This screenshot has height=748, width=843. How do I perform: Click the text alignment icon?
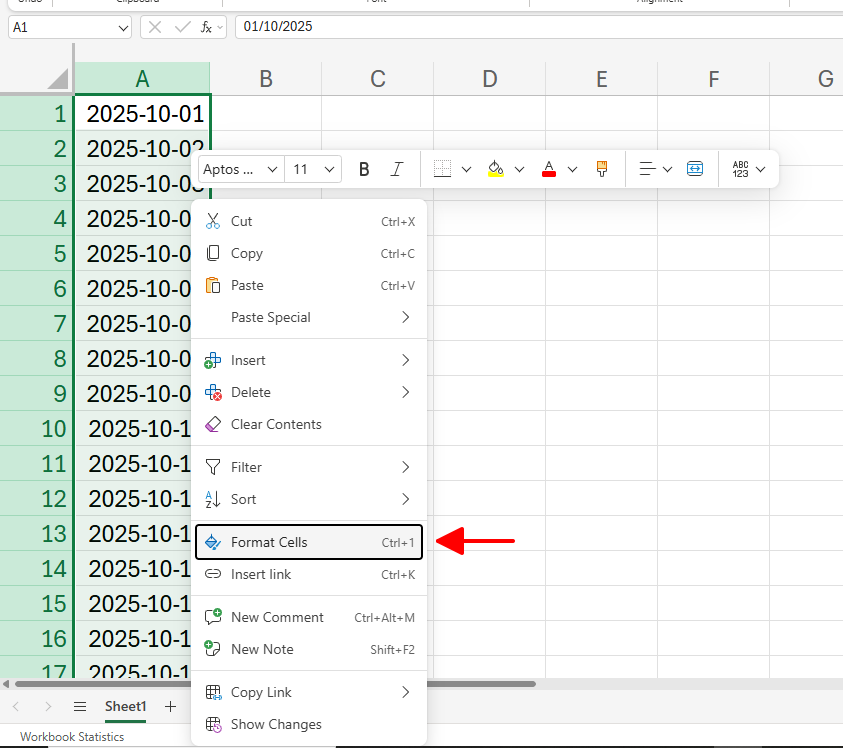(x=647, y=169)
